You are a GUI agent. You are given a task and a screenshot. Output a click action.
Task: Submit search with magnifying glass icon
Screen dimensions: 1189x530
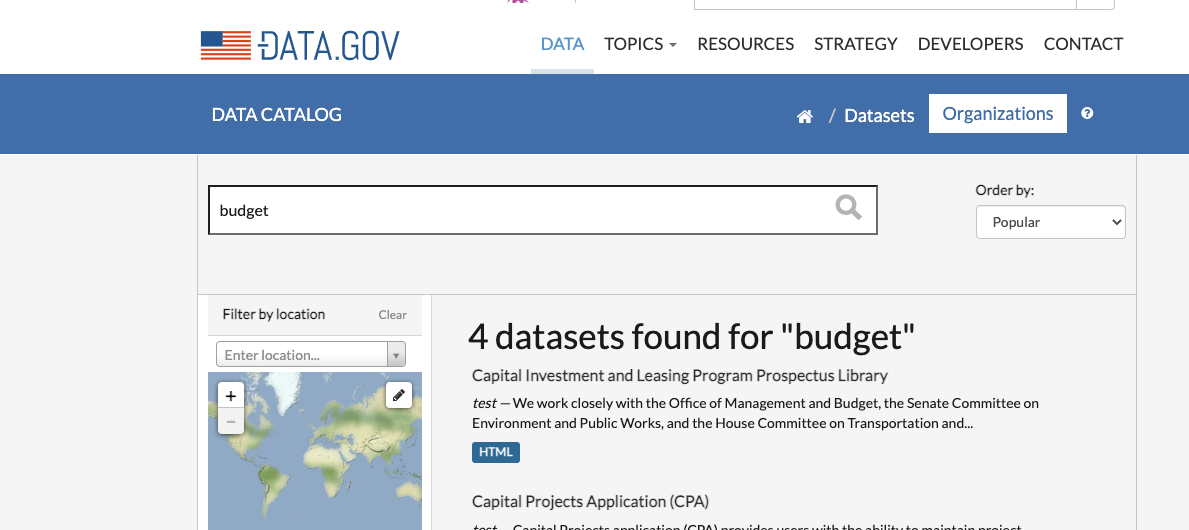(848, 206)
